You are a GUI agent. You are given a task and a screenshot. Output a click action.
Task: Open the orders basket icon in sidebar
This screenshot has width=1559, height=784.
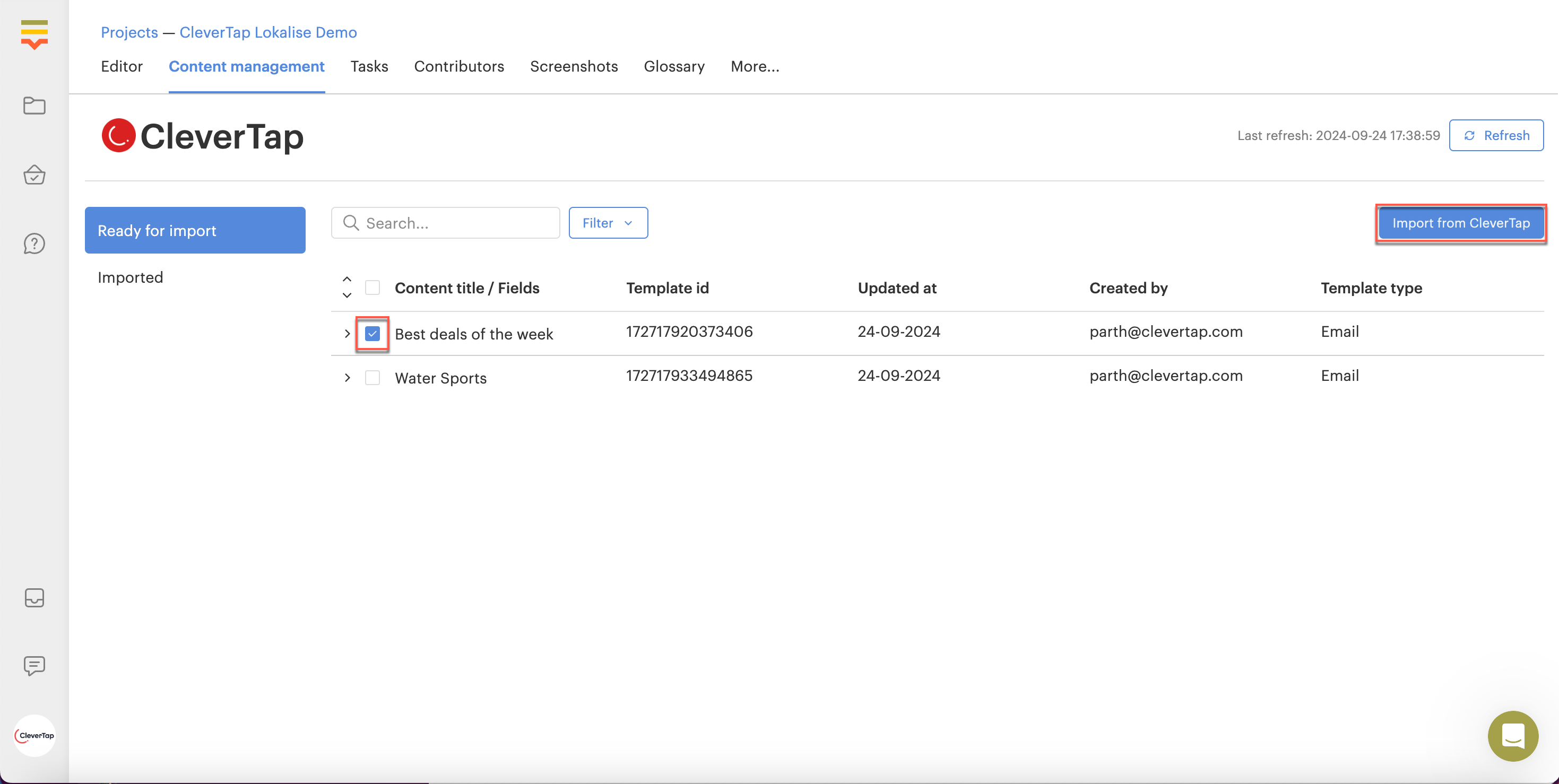tap(34, 175)
